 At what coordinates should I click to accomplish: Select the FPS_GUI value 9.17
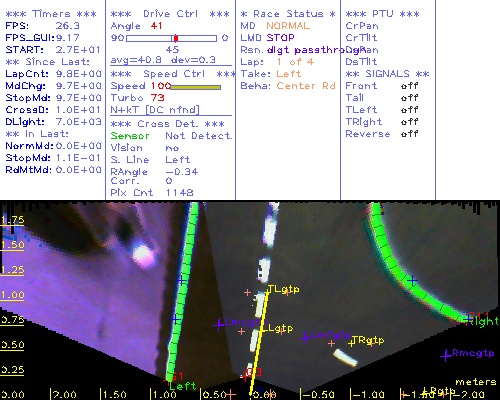[67, 38]
